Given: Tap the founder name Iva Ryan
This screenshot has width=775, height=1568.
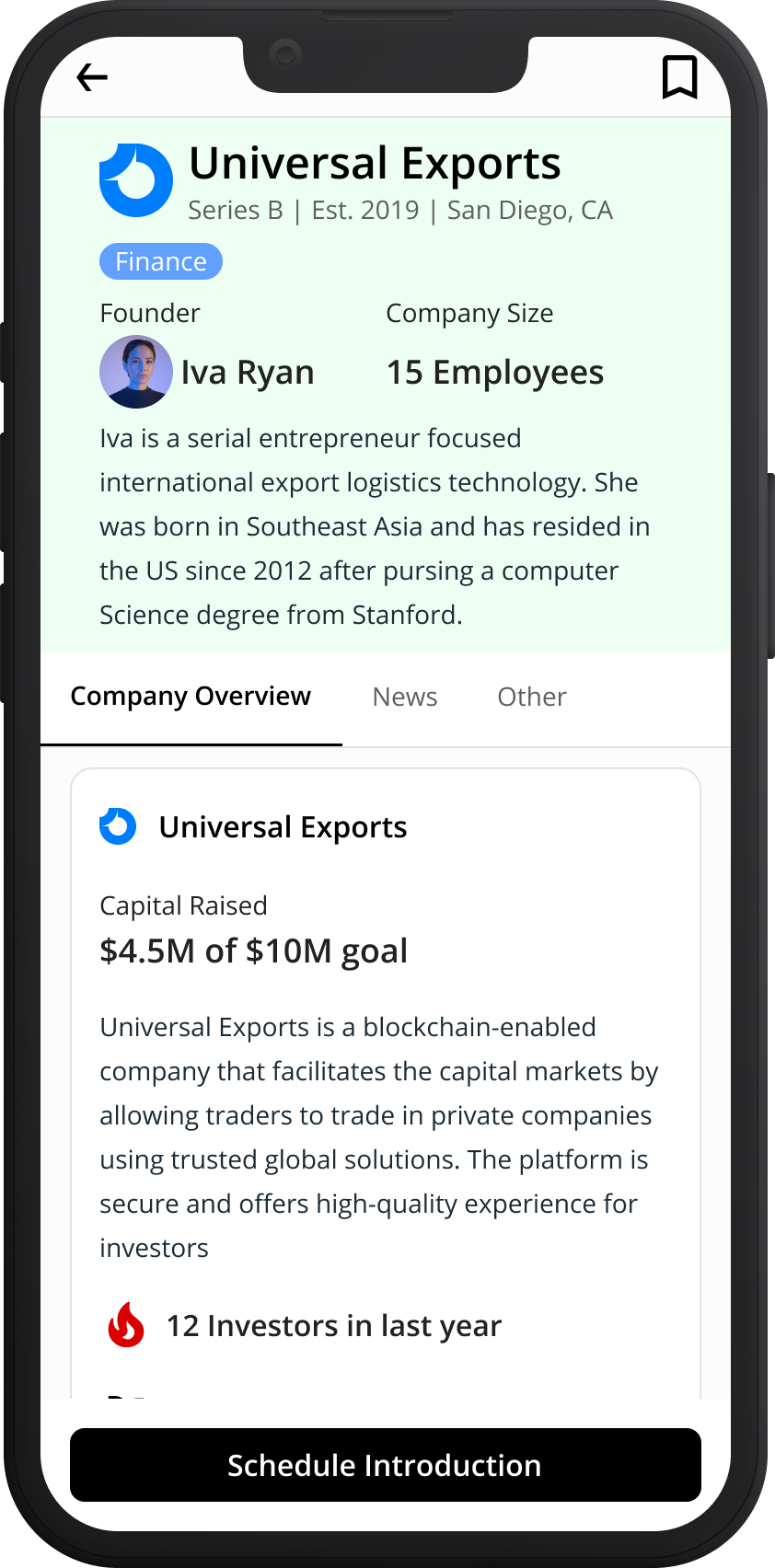Looking at the screenshot, I should tap(248, 373).
